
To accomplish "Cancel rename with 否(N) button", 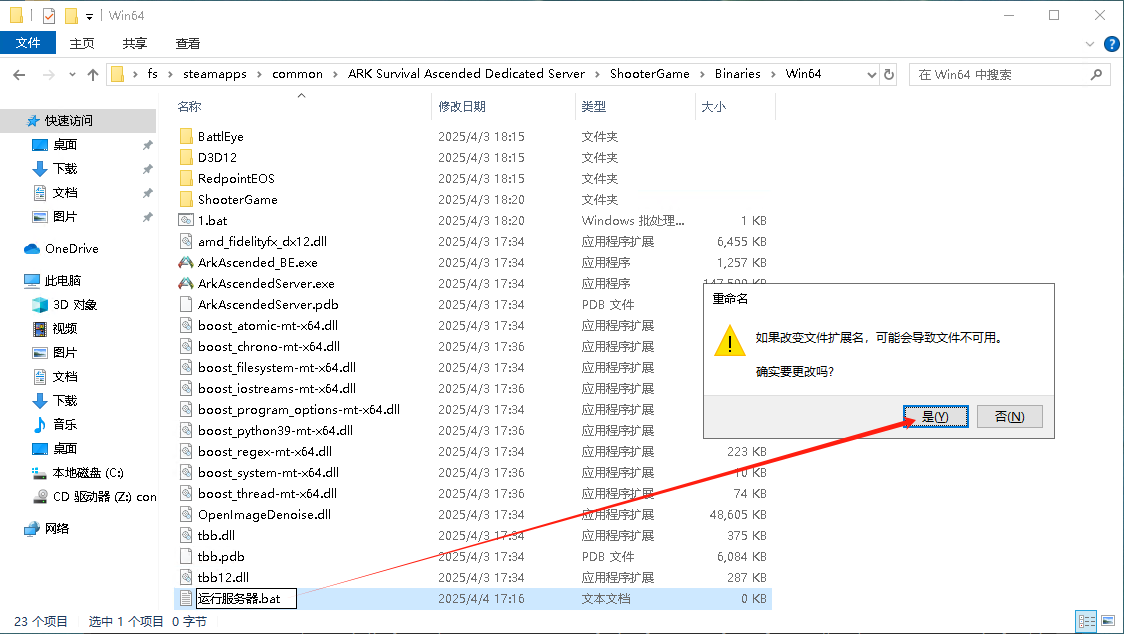I will coord(1009,417).
